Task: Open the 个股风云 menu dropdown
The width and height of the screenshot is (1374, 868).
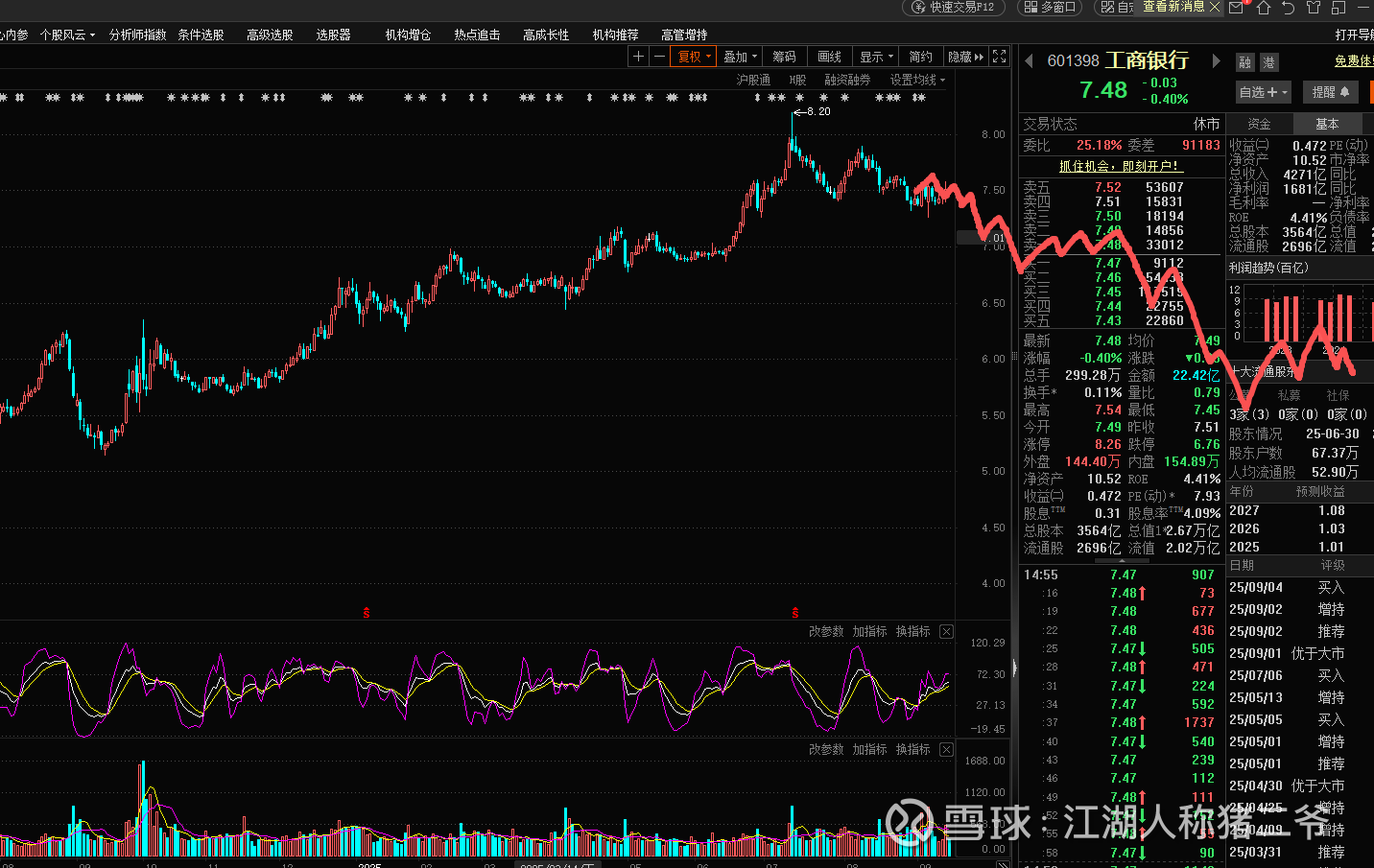Action: 67,35
